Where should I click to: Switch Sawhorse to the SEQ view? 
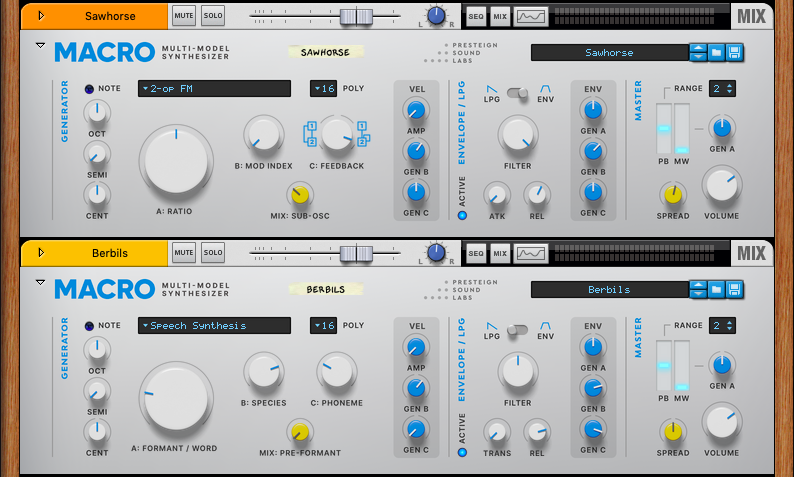coord(475,16)
